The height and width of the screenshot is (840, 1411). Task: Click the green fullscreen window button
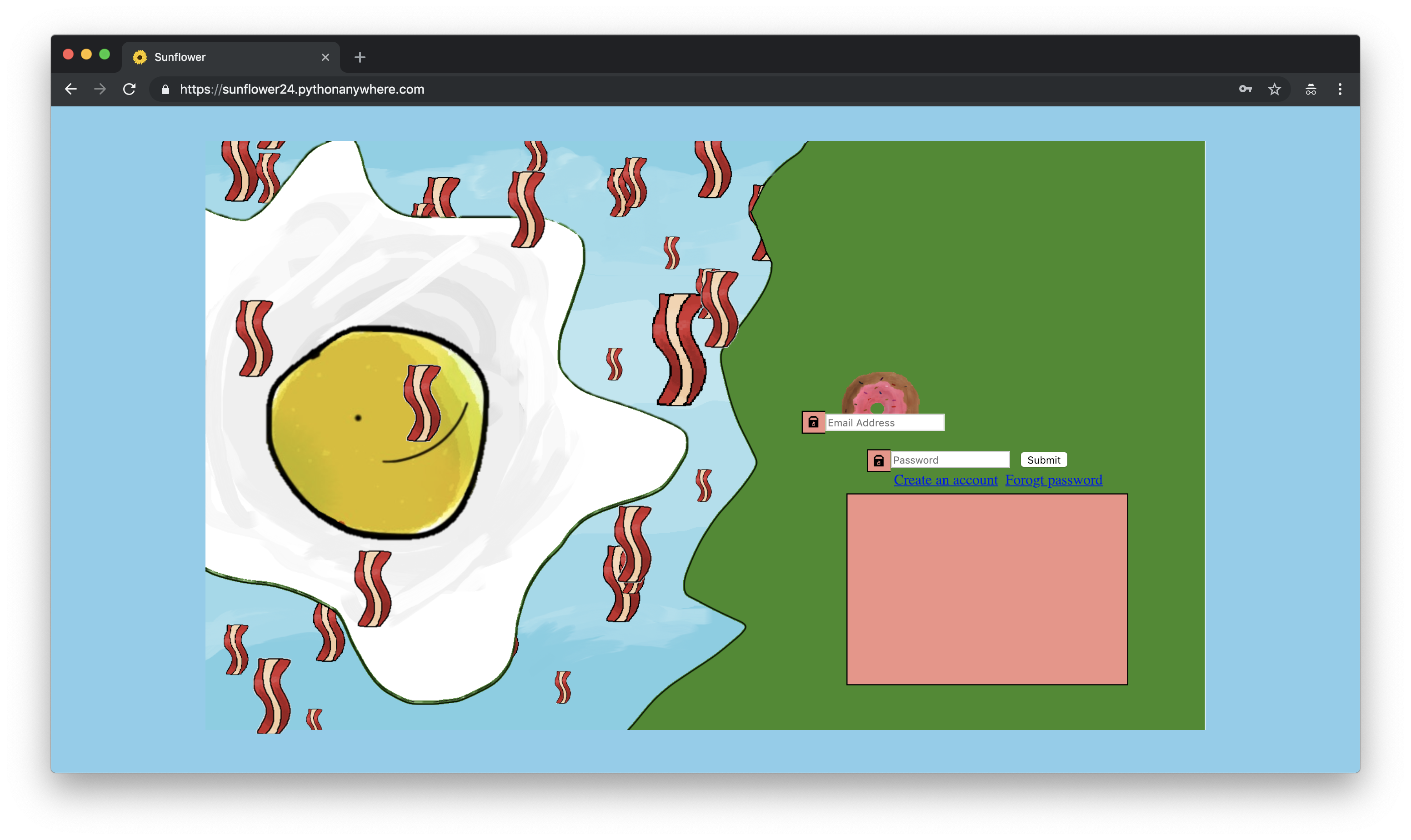(105, 55)
